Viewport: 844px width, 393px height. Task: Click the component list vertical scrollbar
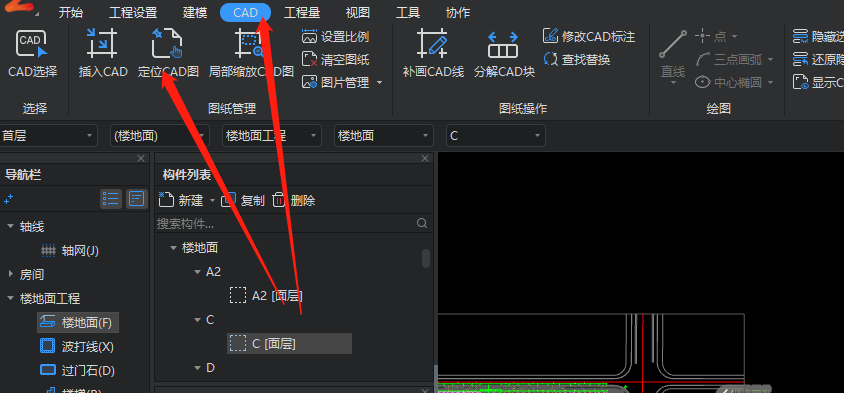click(x=426, y=258)
